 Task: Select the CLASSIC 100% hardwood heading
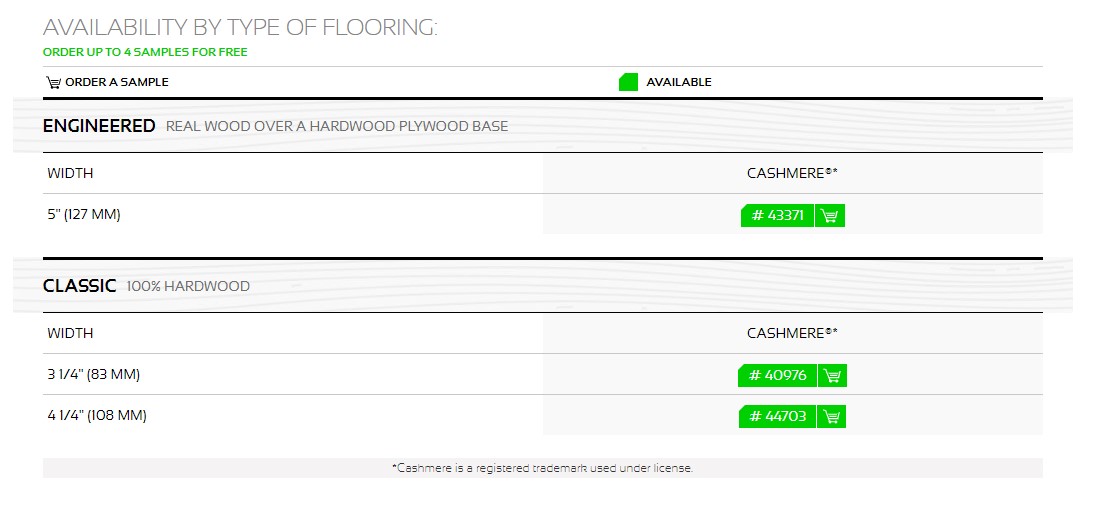146,286
